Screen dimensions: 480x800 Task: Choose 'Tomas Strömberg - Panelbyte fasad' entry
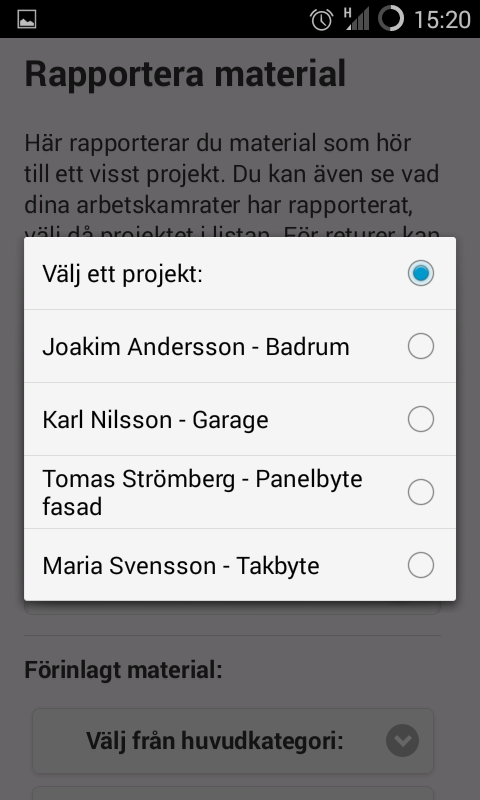coord(240,492)
